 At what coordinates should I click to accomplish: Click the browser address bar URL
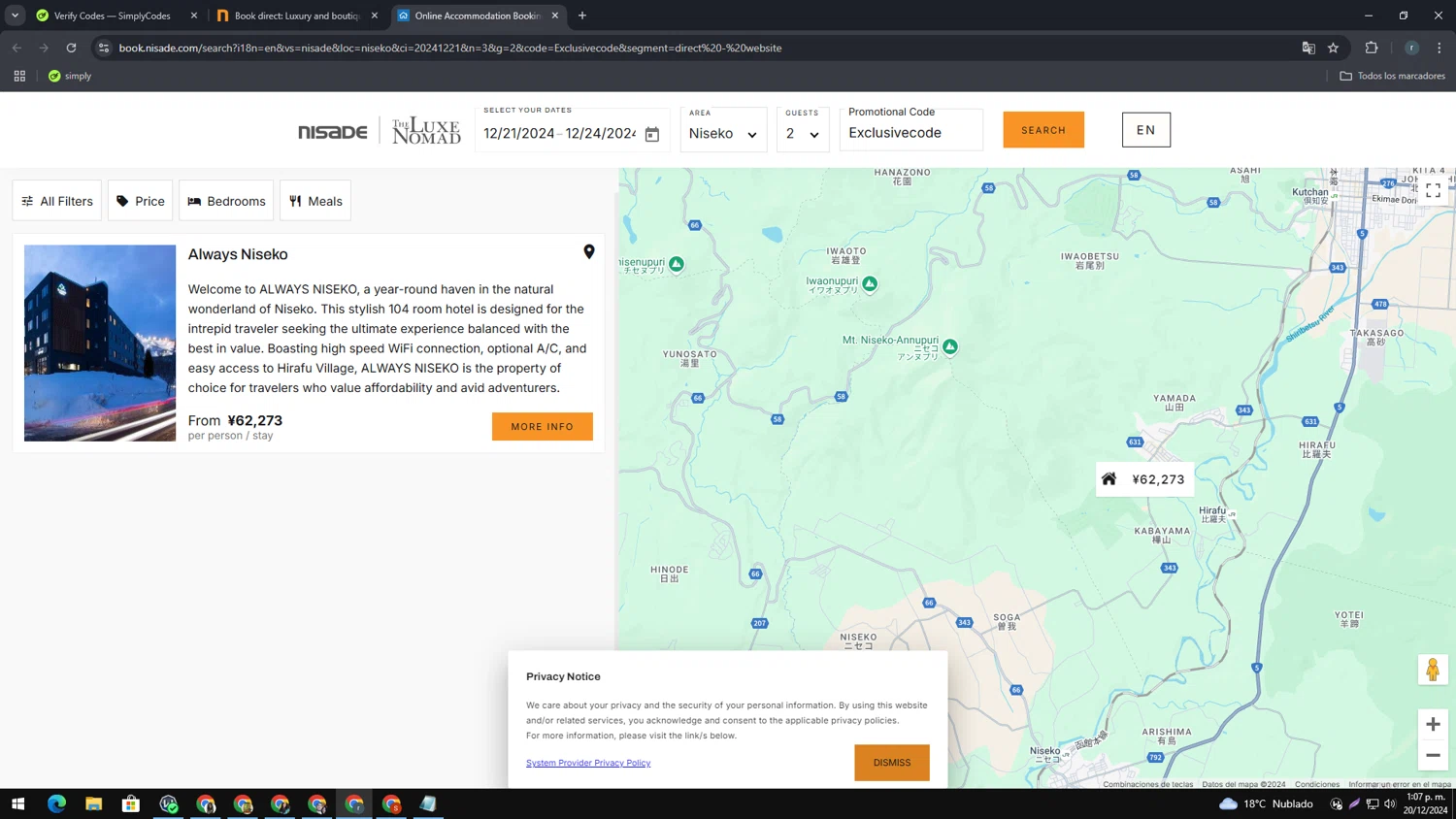[450, 48]
